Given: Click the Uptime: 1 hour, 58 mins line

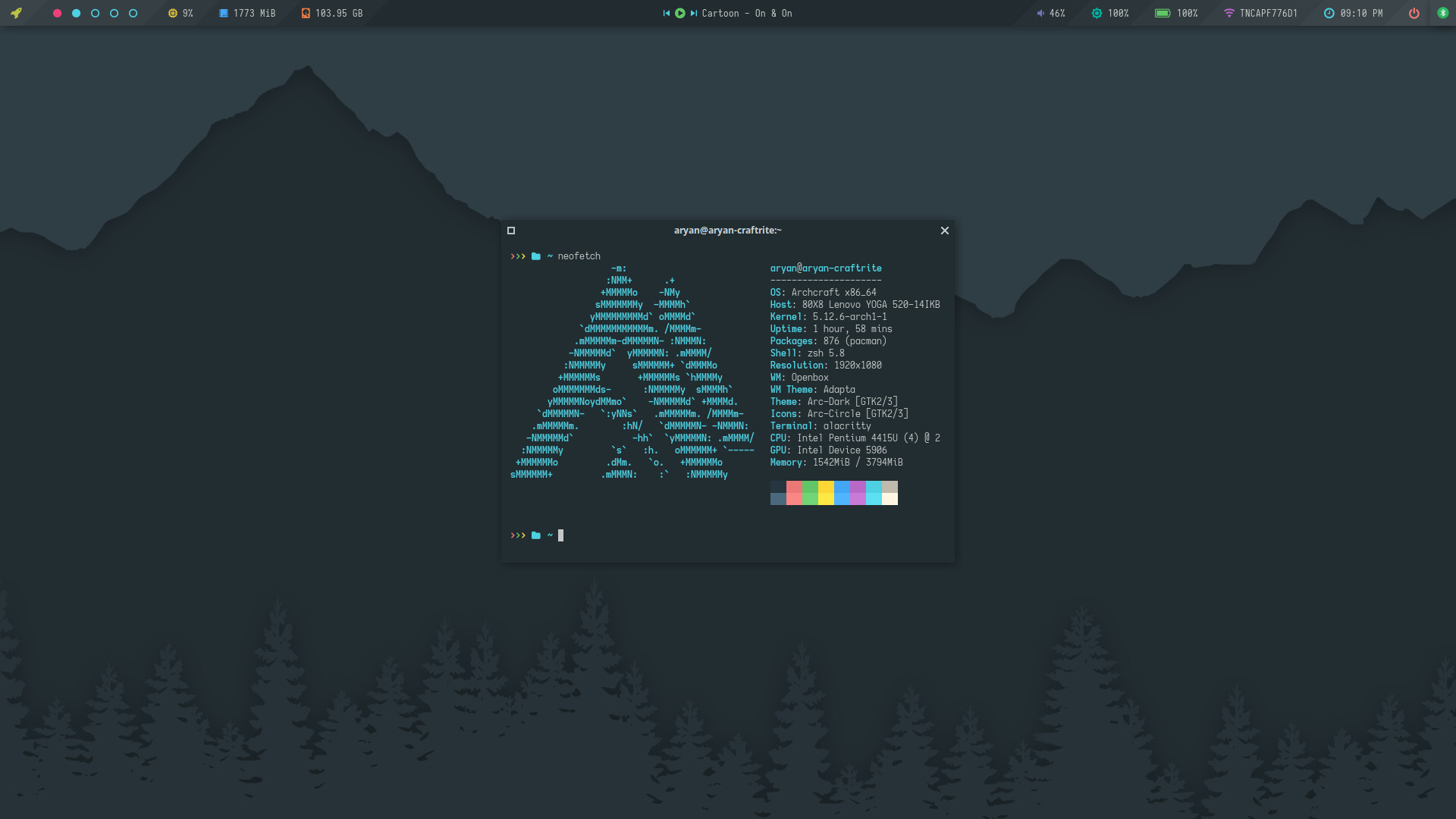Looking at the screenshot, I should pos(831,329).
